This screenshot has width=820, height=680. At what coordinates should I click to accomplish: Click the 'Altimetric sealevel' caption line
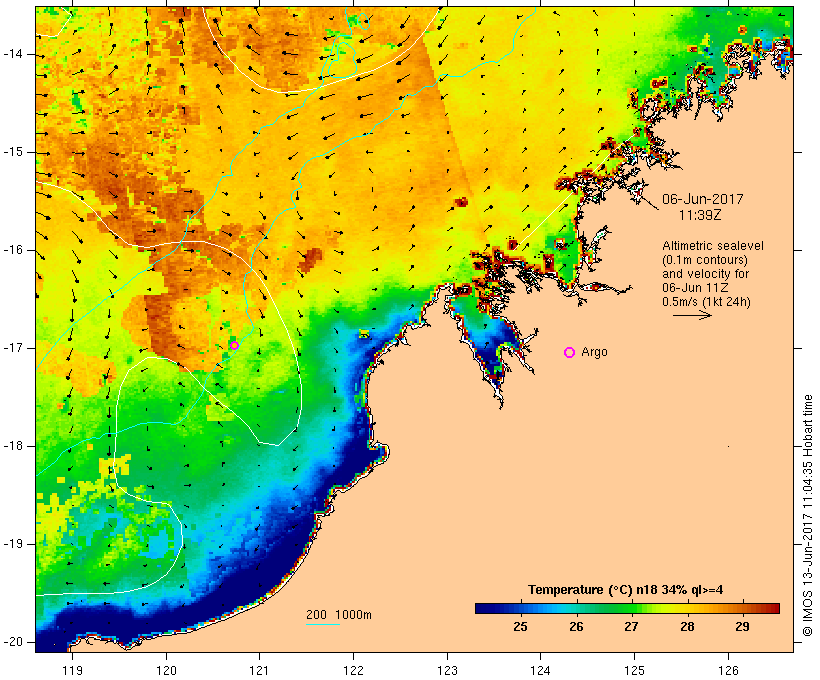(x=713, y=246)
